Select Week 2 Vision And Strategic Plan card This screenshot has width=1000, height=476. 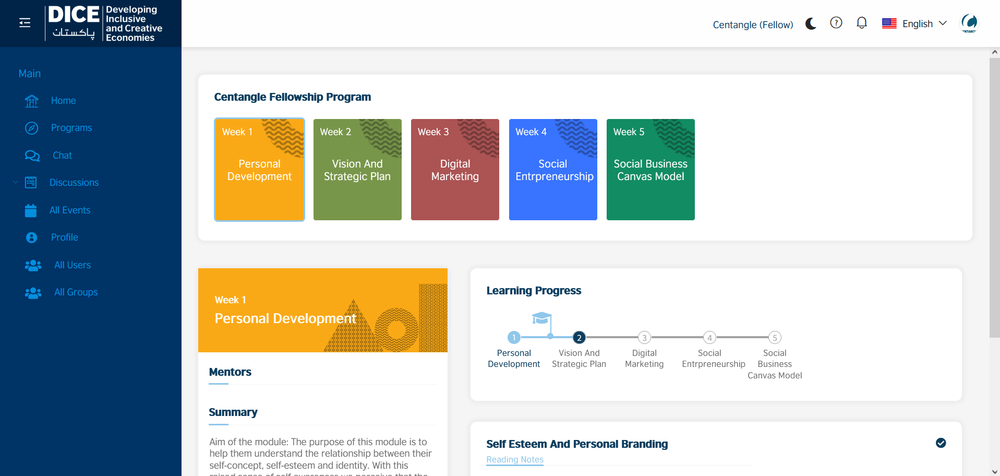[x=357, y=170]
